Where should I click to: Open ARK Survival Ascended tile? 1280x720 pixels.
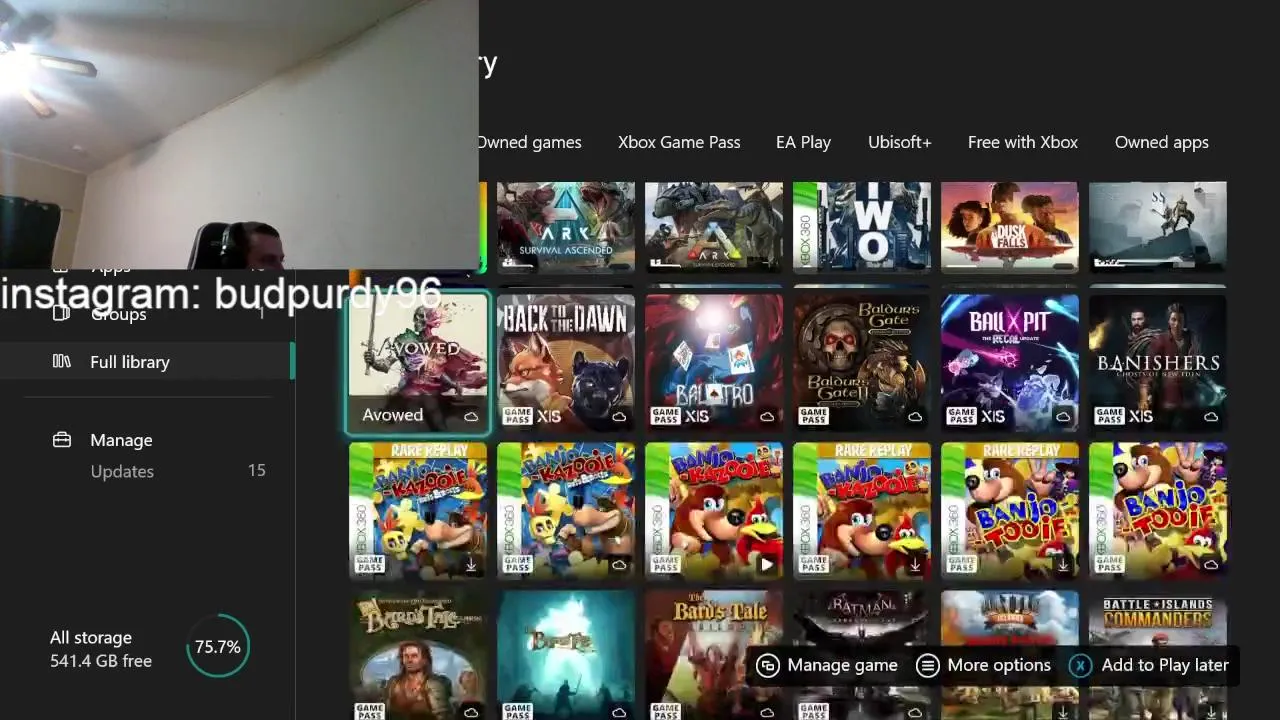[566, 227]
